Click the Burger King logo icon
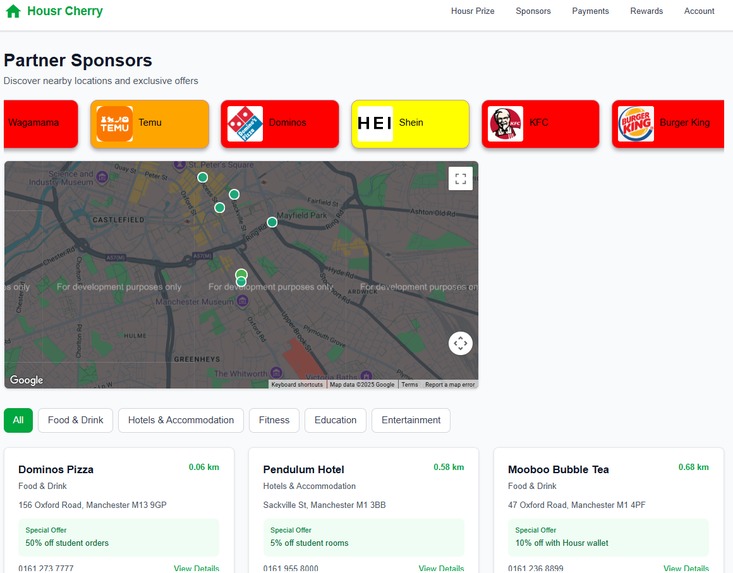Viewport: 733px width, 573px height. (x=636, y=124)
